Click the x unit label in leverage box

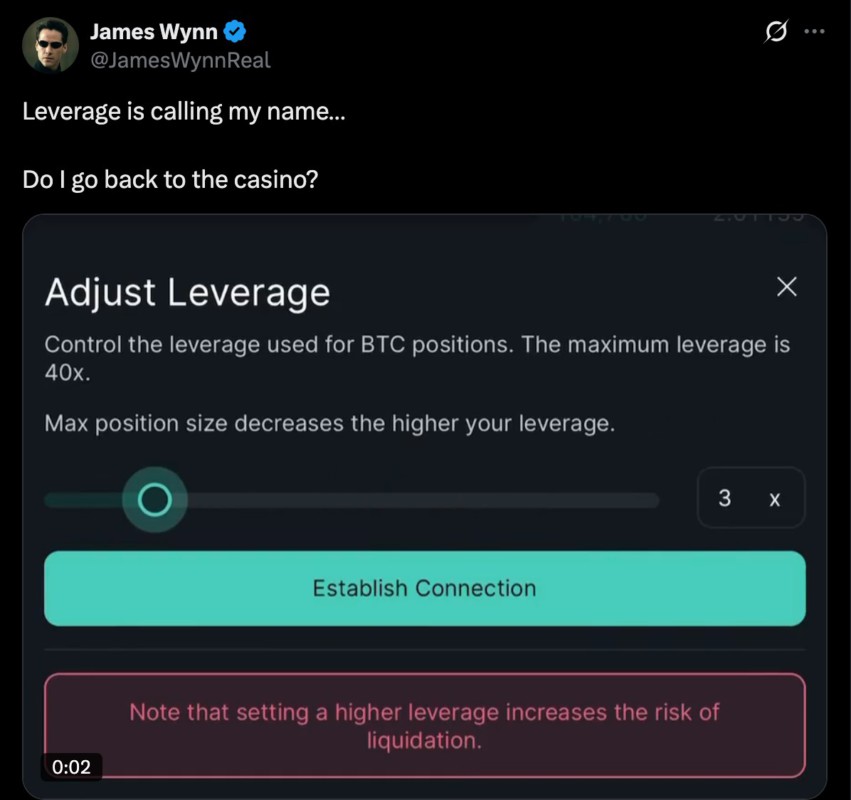pyautogui.click(x=774, y=499)
